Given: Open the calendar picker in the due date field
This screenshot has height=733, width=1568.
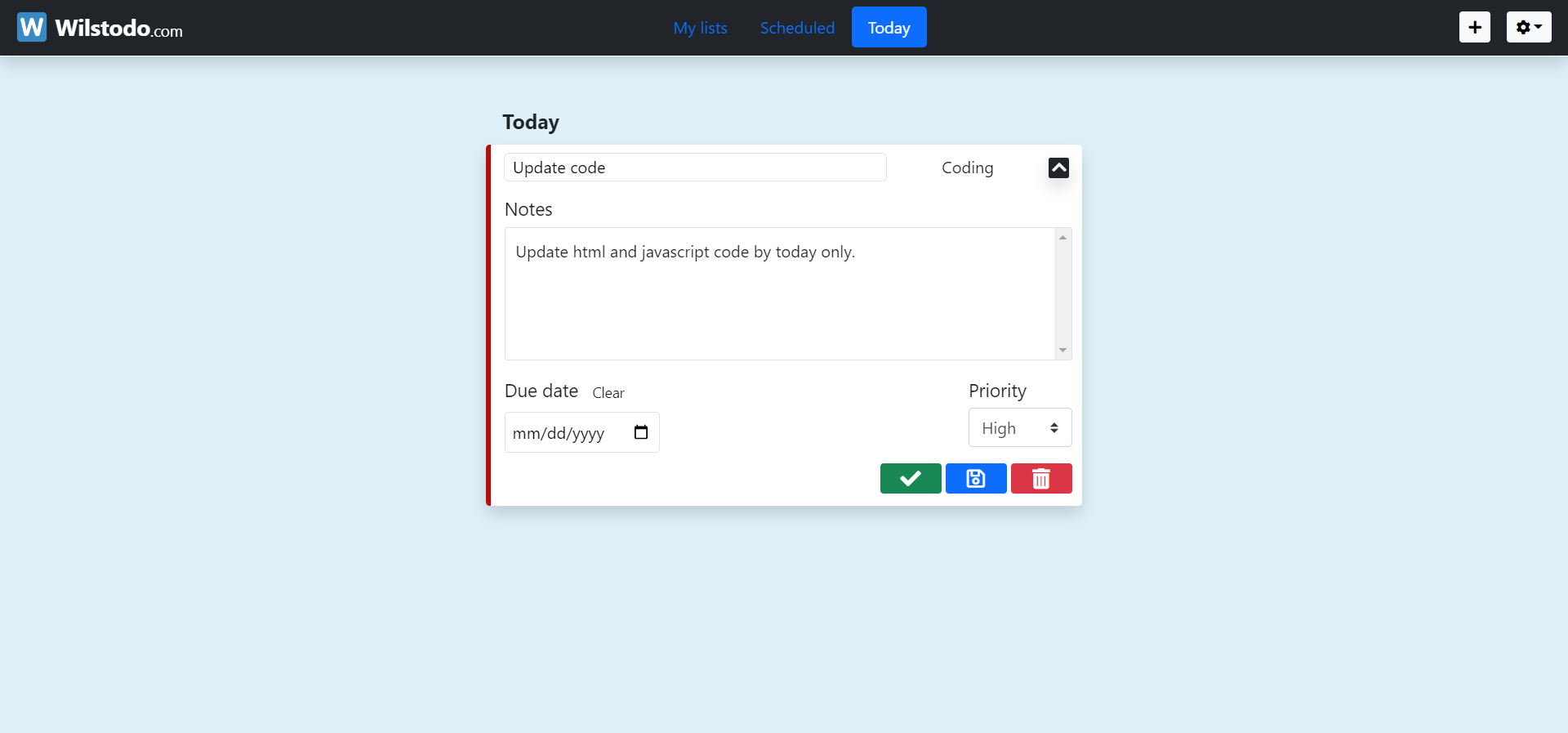Looking at the screenshot, I should 640,432.
